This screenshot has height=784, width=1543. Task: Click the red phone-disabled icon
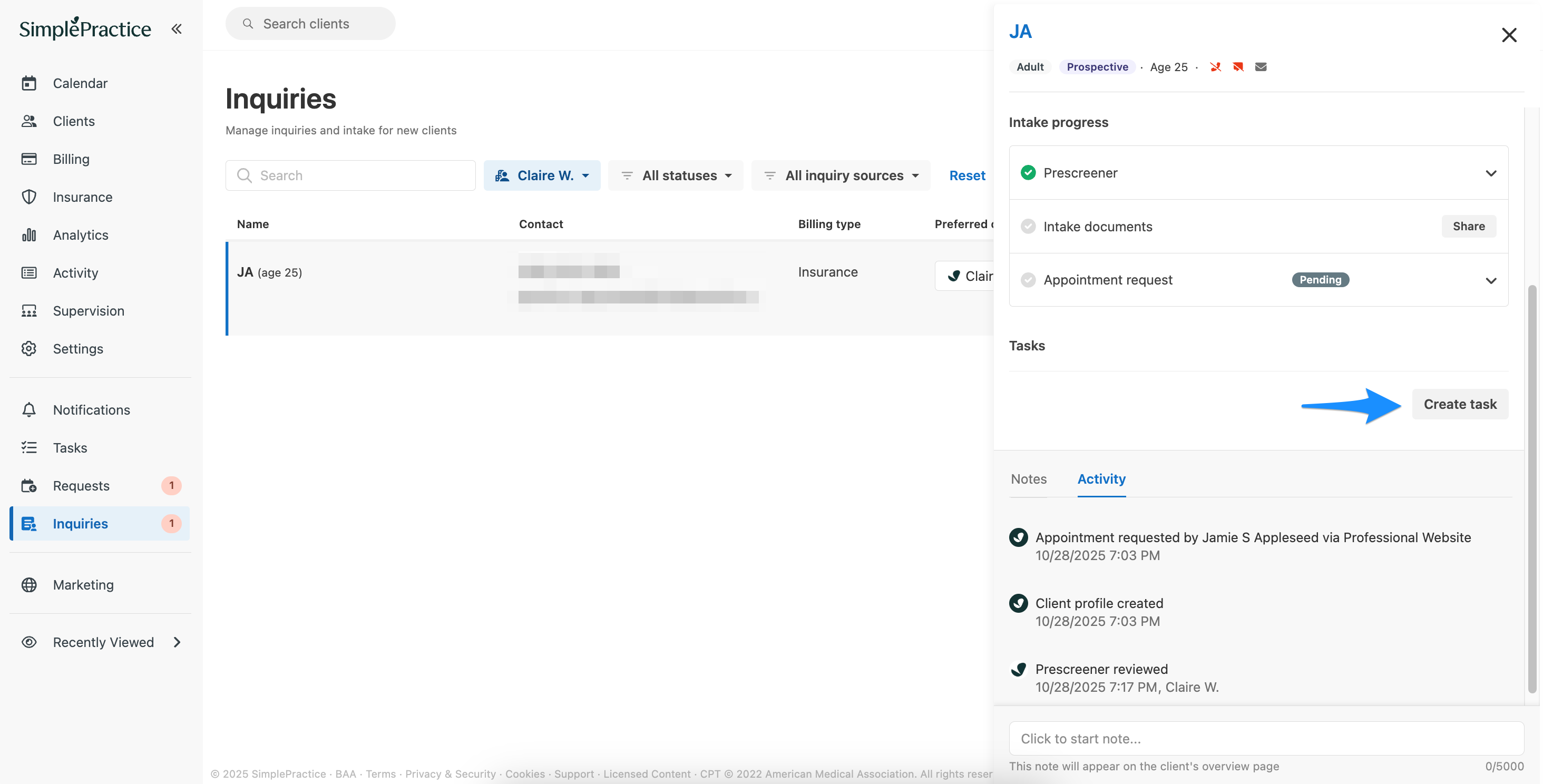click(x=1215, y=66)
